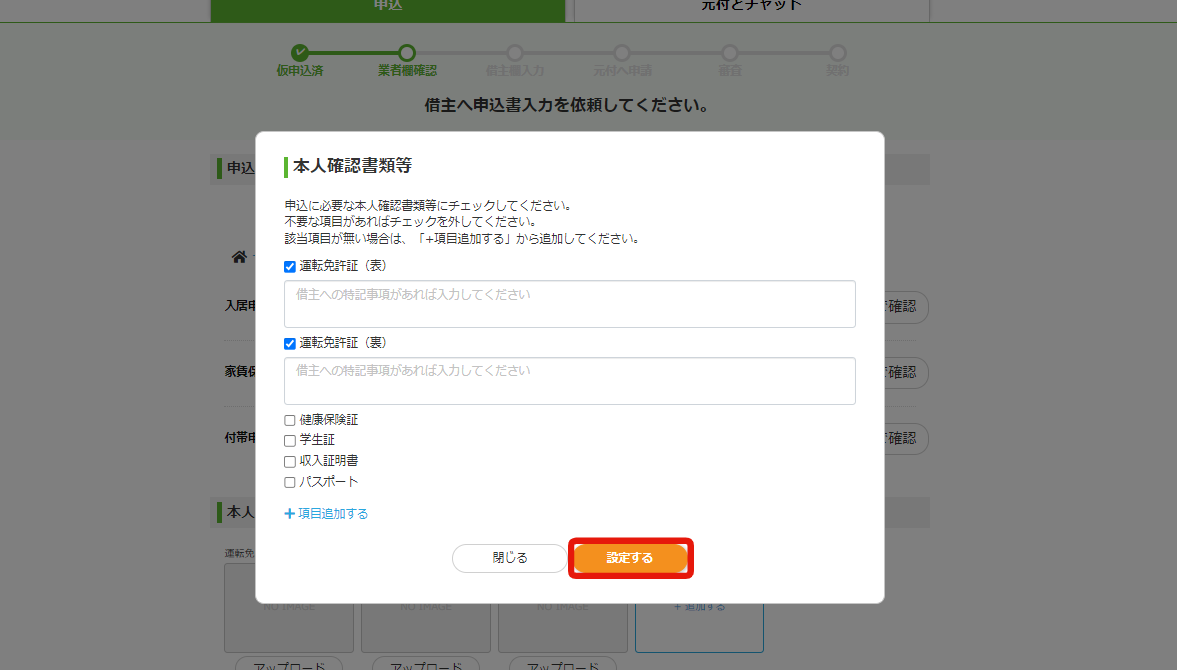Click the 契約 progress step circle

coord(838,53)
